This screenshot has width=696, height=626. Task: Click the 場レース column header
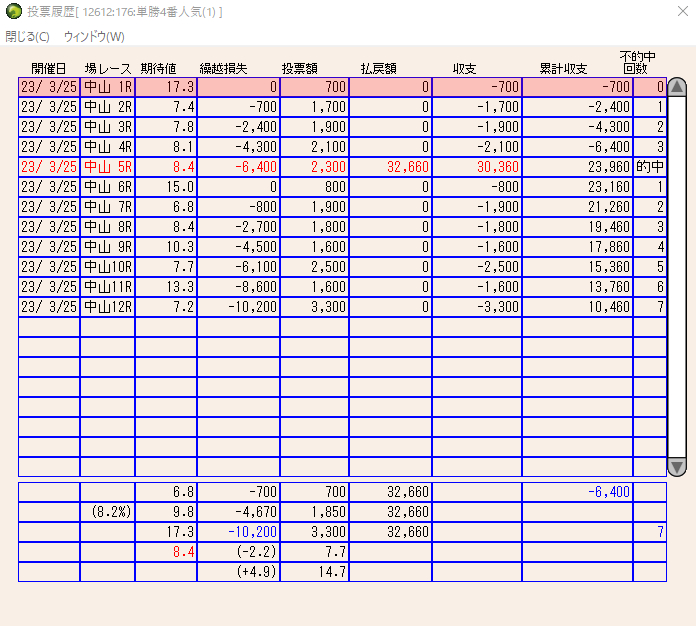click(108, 69)
